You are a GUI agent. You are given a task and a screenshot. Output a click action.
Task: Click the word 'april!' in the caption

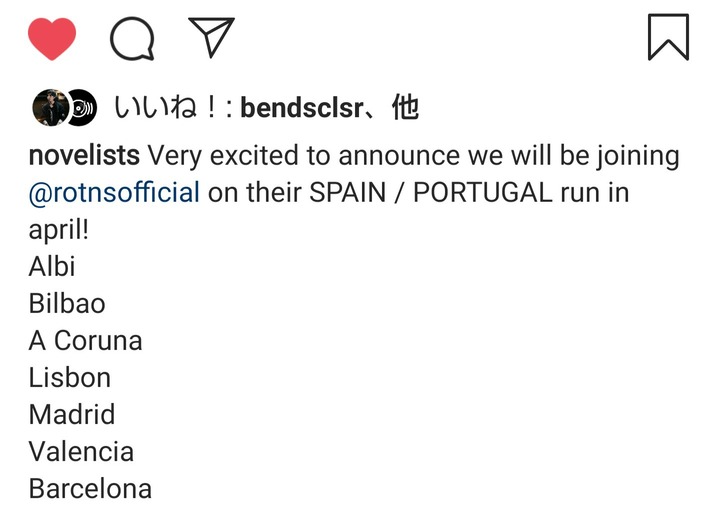tap(58, 230)
